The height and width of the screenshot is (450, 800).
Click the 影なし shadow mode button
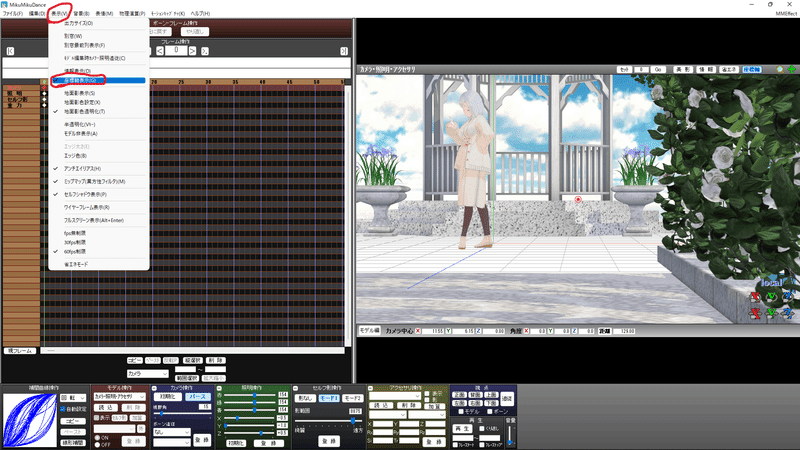pos(305,398)
